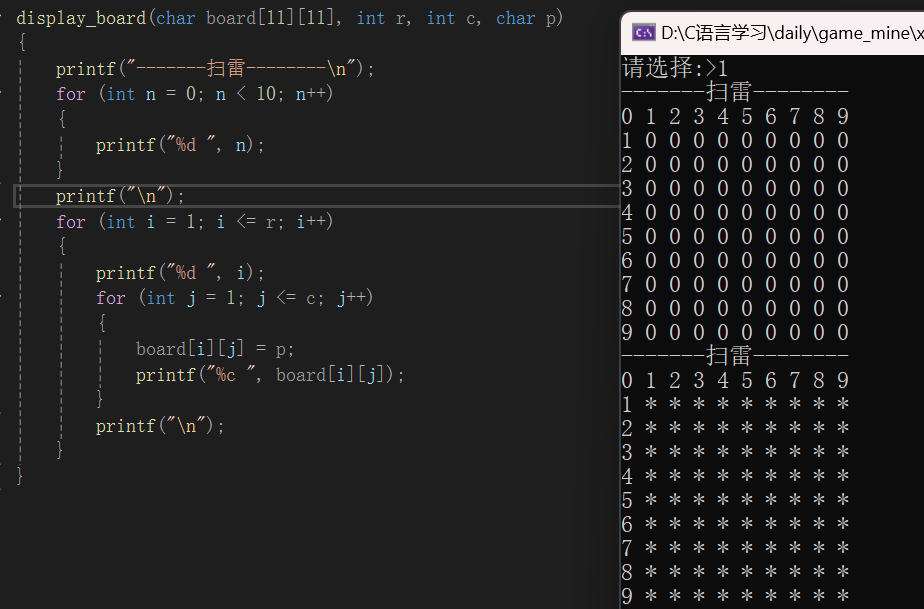Click the console window icon in title bar
924x609 pixels.
coord(643,33)
